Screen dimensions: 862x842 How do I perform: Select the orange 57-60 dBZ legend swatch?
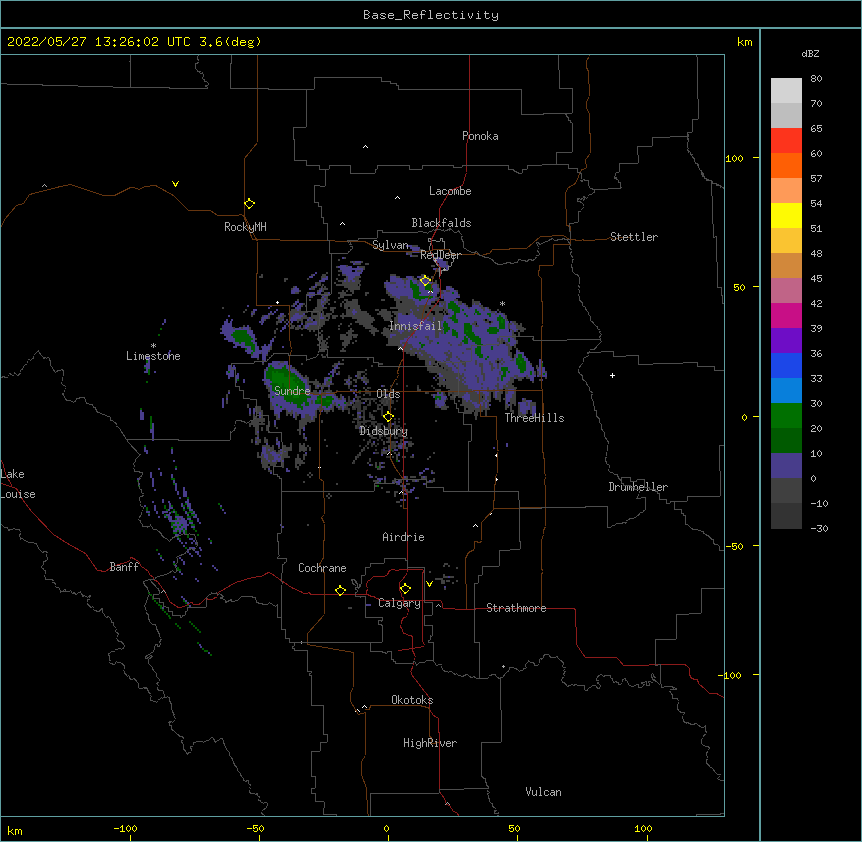click(786, 165)
